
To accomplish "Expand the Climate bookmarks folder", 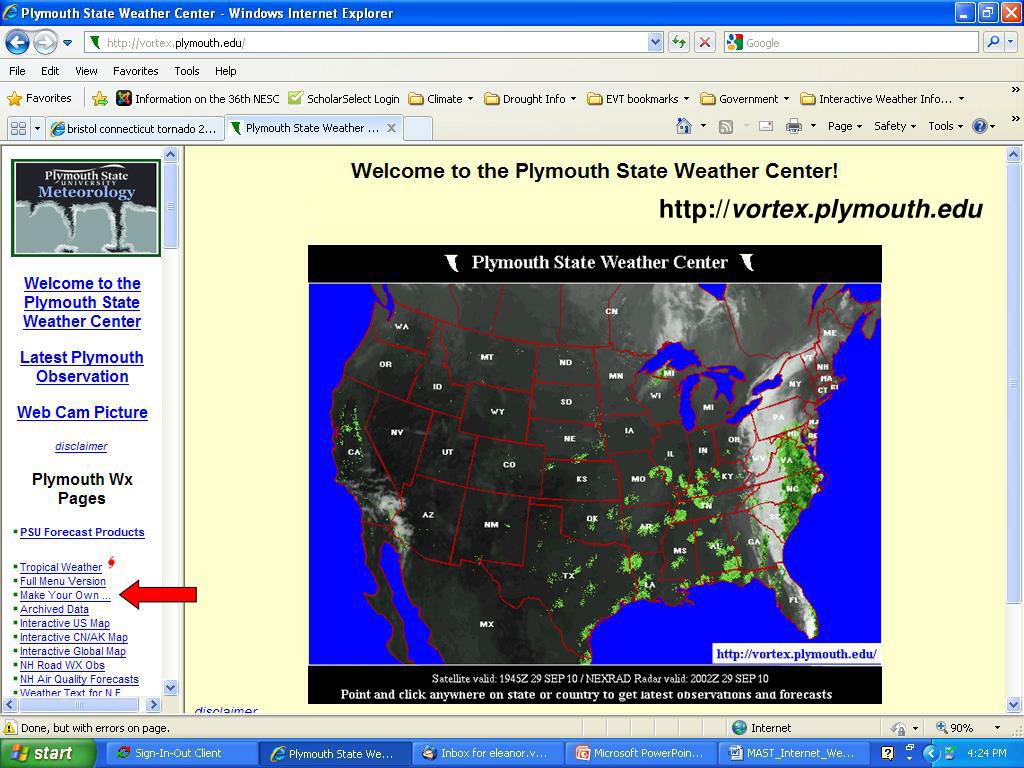I will (x=441, y=99).
